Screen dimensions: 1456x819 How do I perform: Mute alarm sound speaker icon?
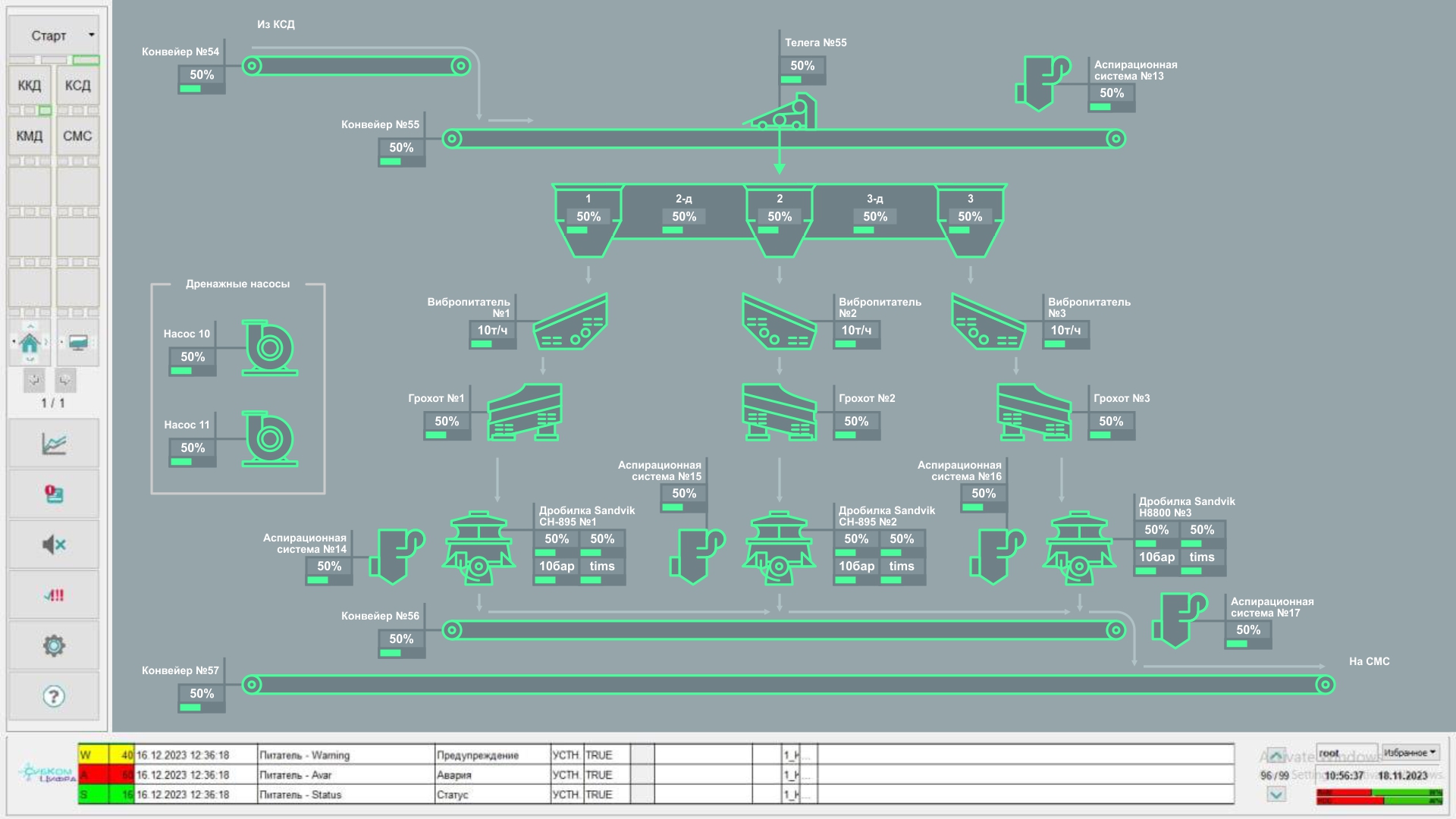tap(53, 544)
